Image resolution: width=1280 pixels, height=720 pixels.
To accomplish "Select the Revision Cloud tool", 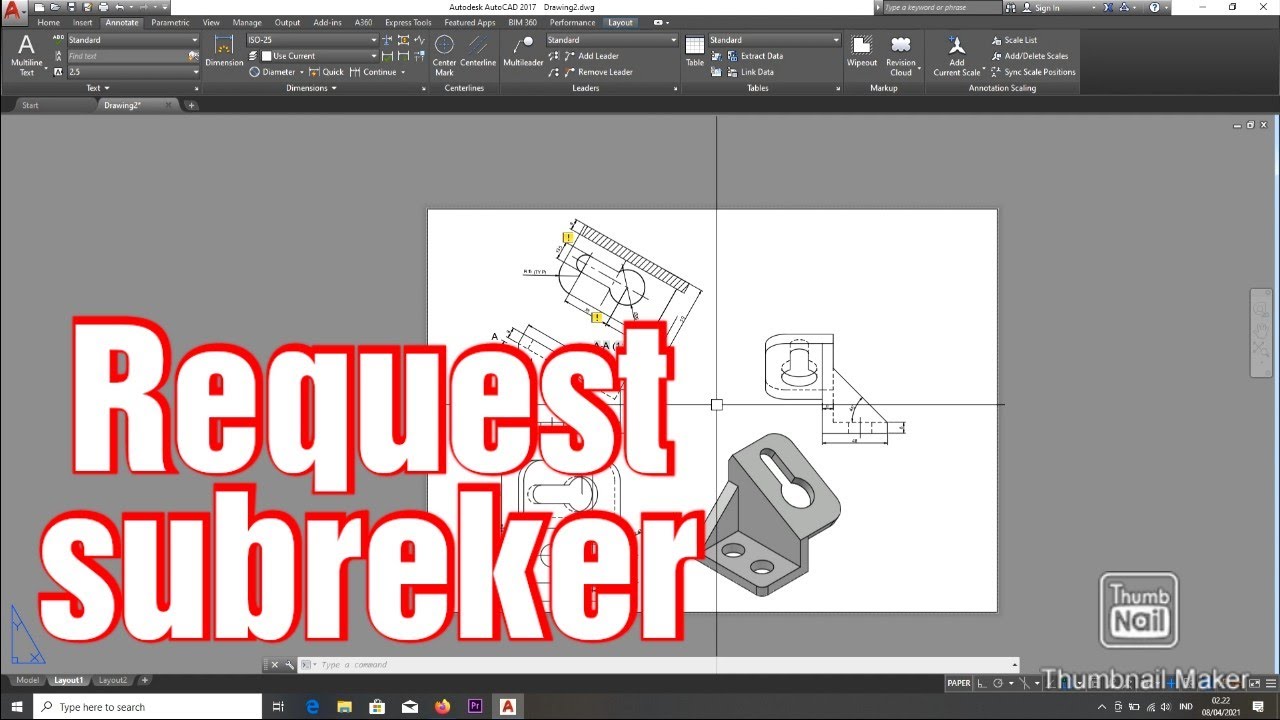I will tap(901, 55).
